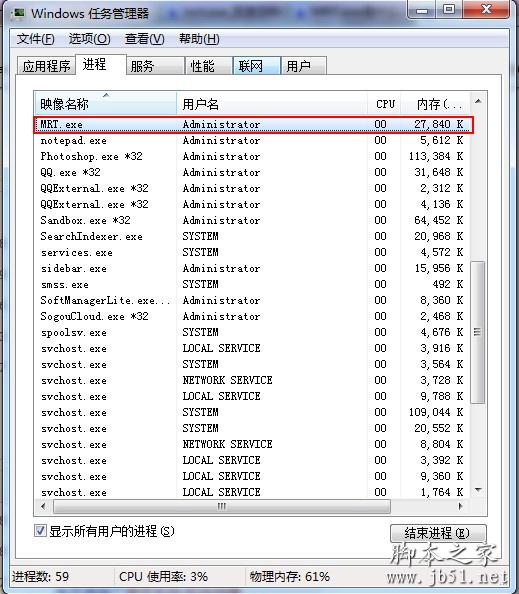Close the Task Manager window
This screenshot has width=519, height=594.
point(486,10)
